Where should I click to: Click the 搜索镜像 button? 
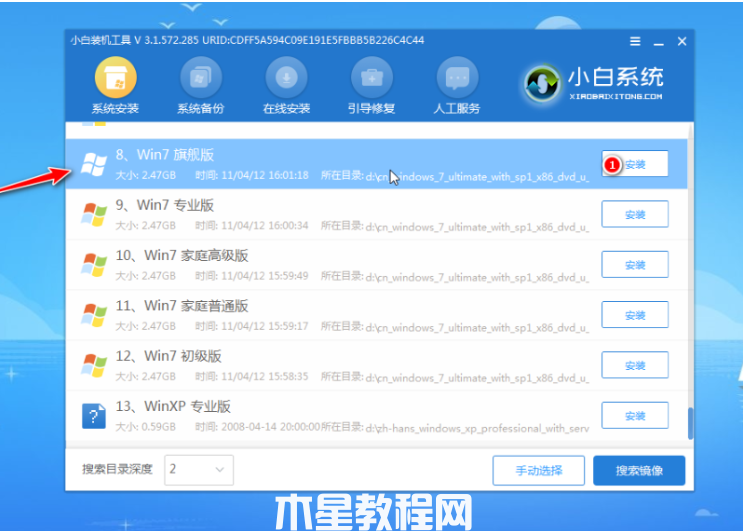[x=639, y=470]
